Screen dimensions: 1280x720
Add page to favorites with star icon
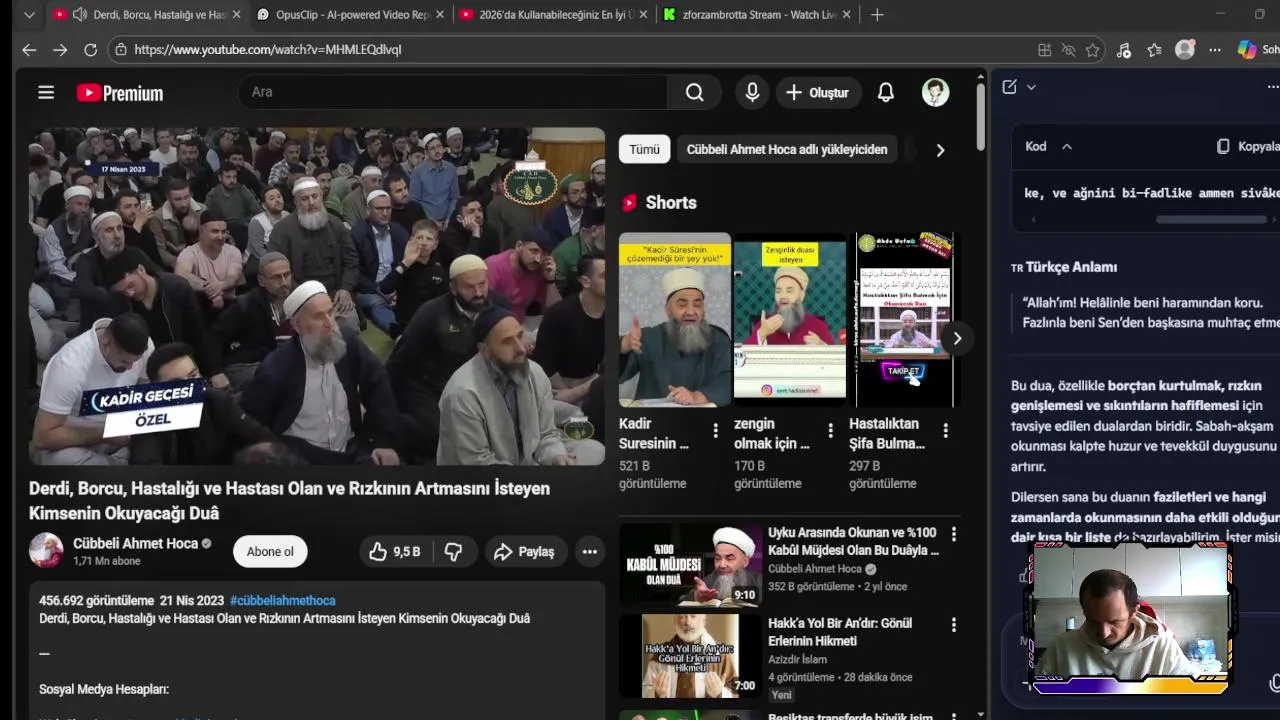pyautogui.click(x=1093, y=50)
